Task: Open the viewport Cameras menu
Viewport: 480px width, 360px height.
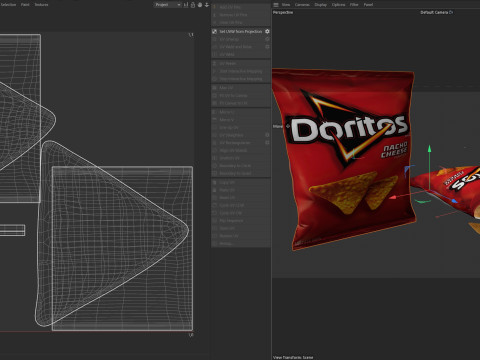Action: 302,5
